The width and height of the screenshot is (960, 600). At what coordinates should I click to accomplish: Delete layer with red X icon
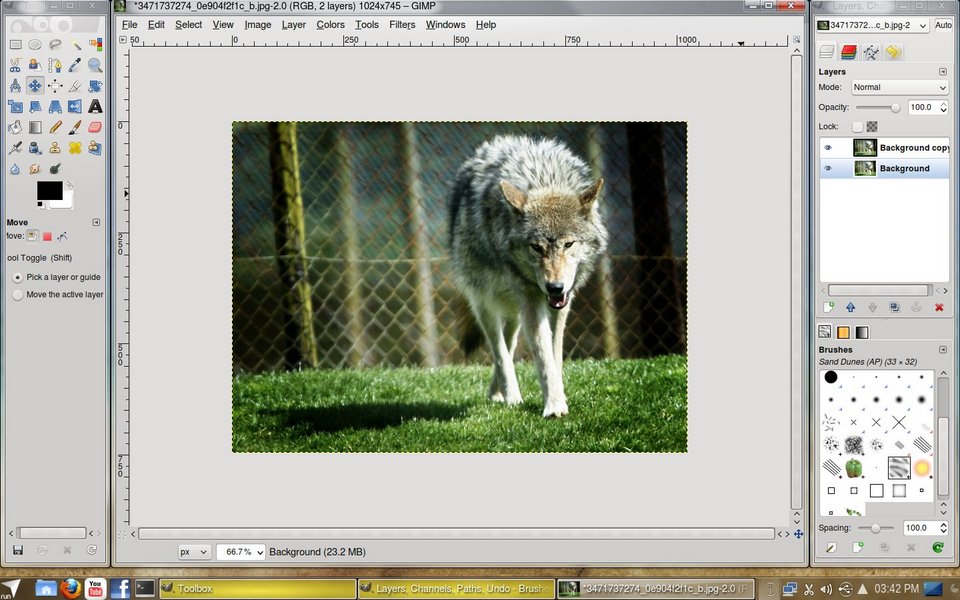tap(939, 307)
